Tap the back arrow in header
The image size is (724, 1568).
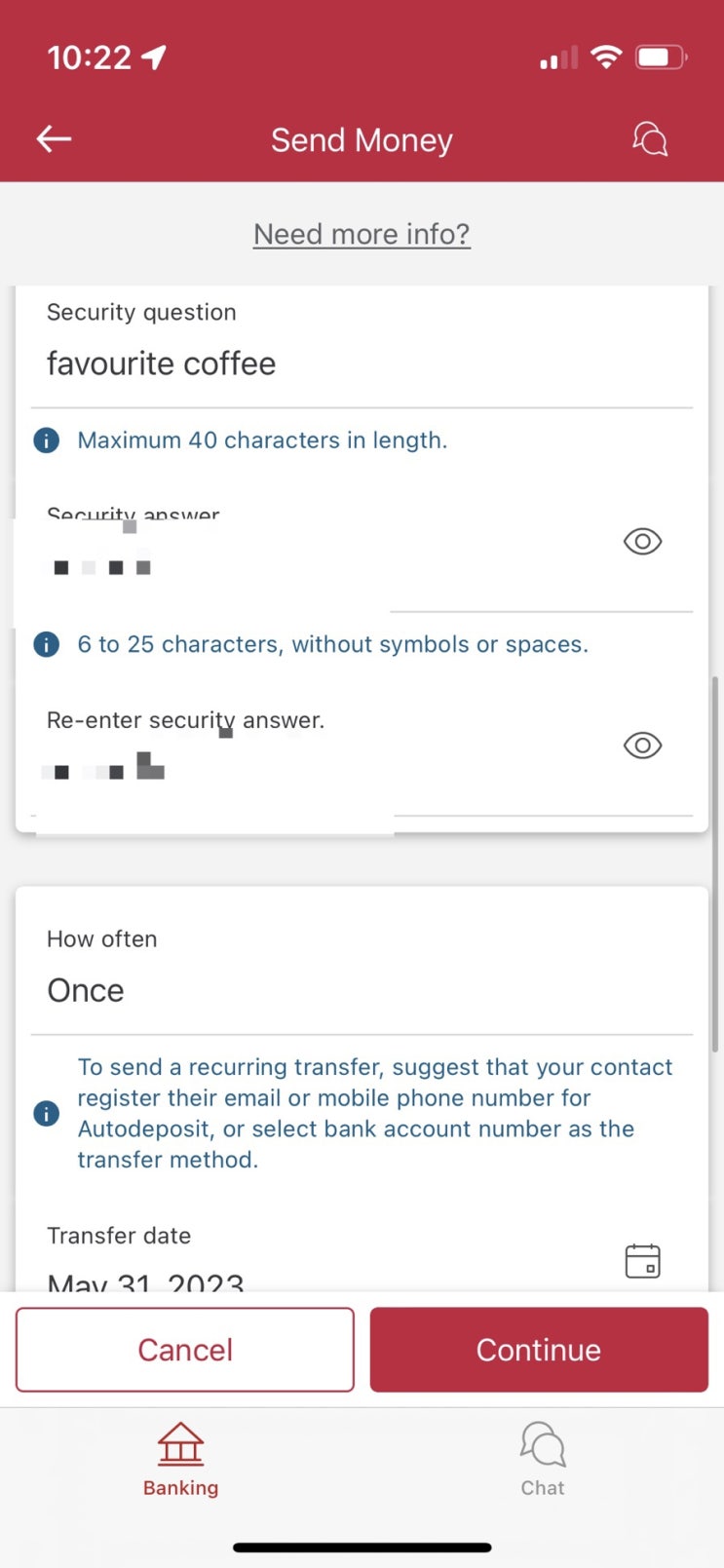[55, 139]
